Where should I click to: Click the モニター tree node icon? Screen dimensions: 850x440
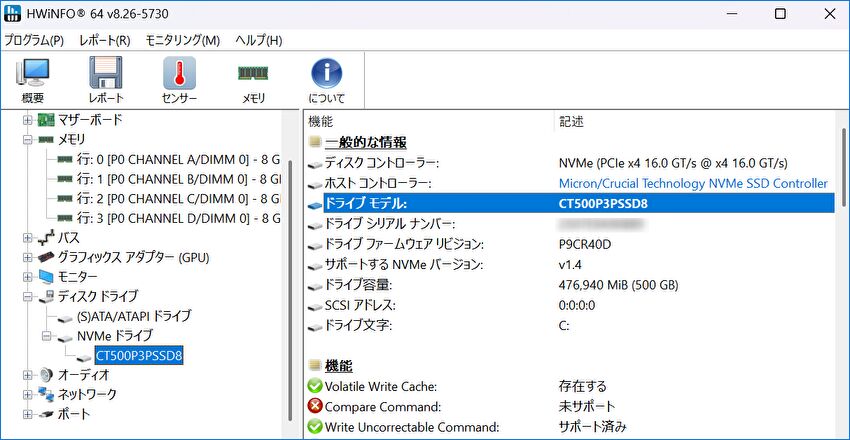tap(46, 276)
